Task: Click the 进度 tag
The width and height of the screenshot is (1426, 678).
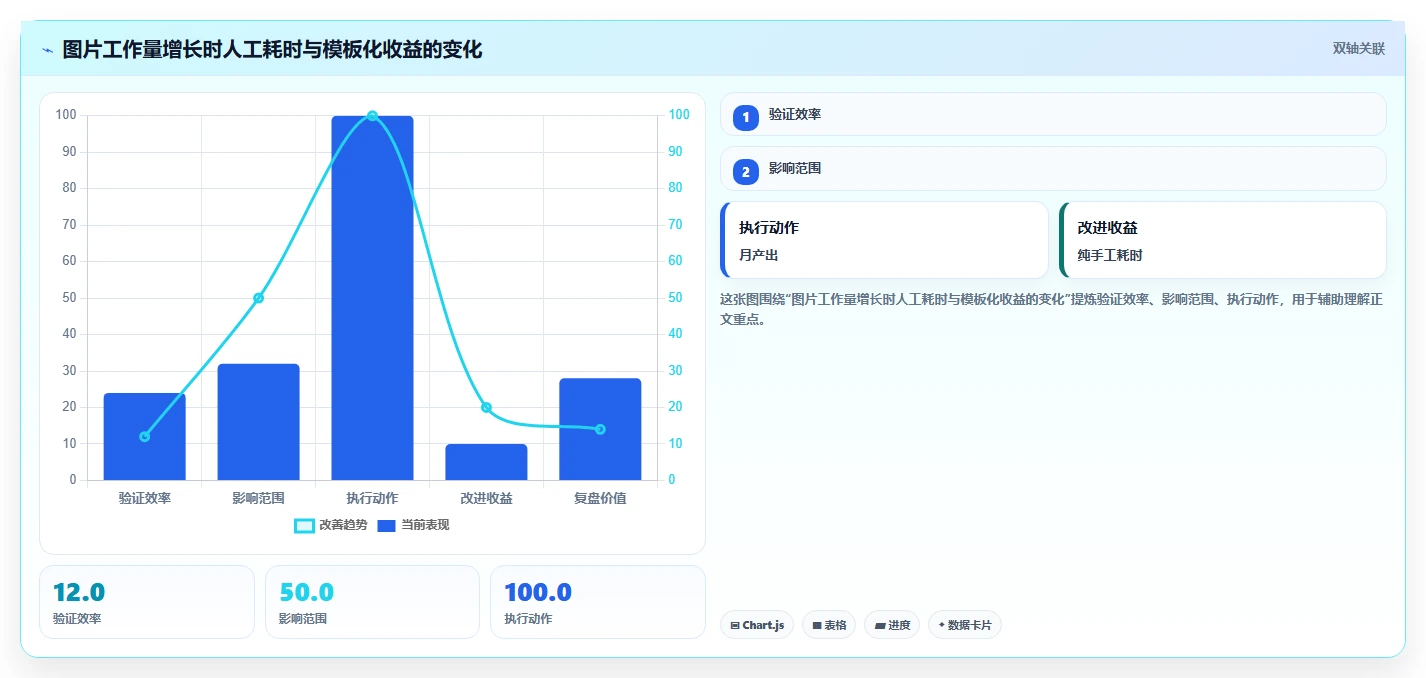Action: pyautogui.click(x=892, y=625)
